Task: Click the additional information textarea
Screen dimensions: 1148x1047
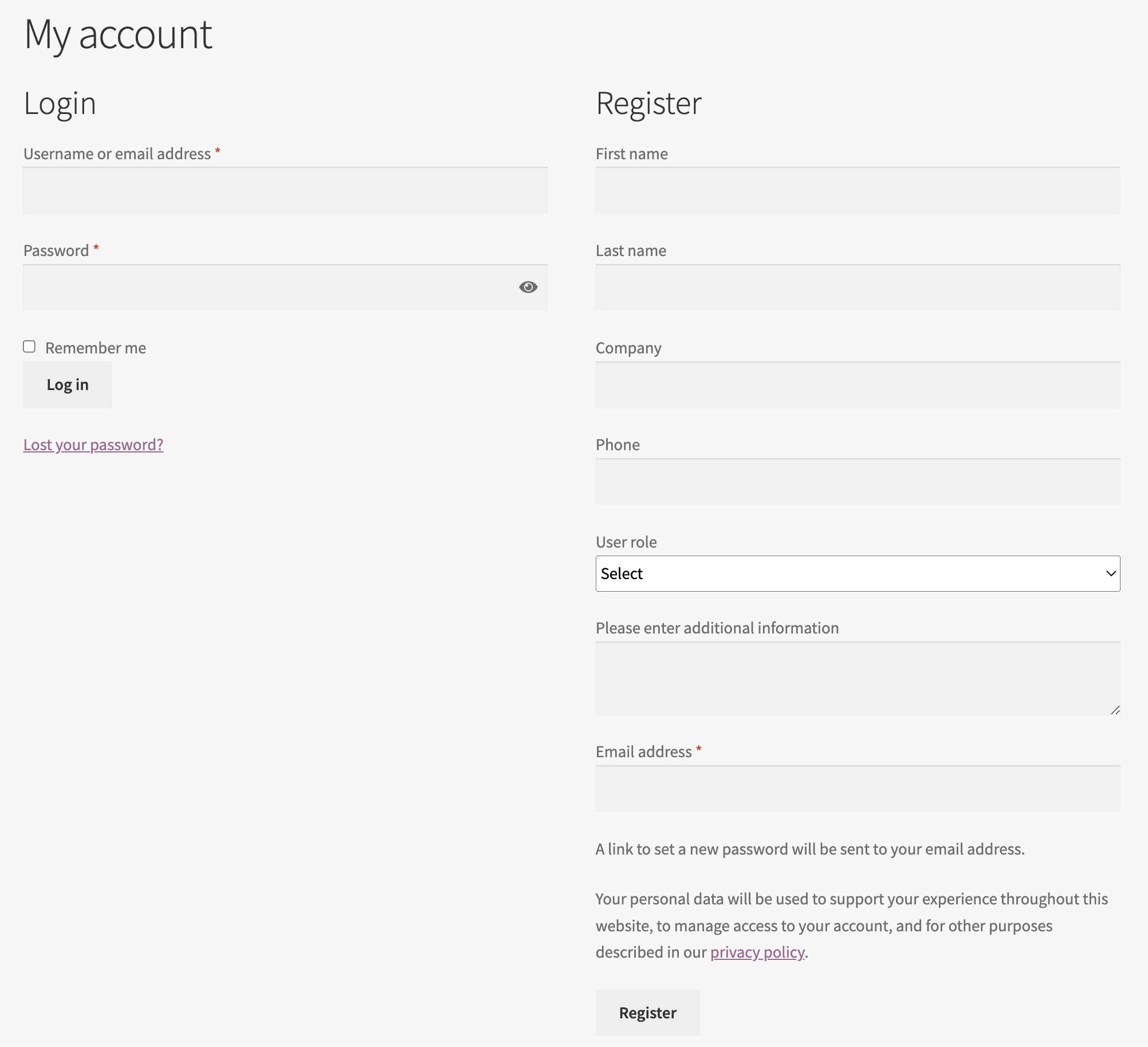Action: click(858, 678)
